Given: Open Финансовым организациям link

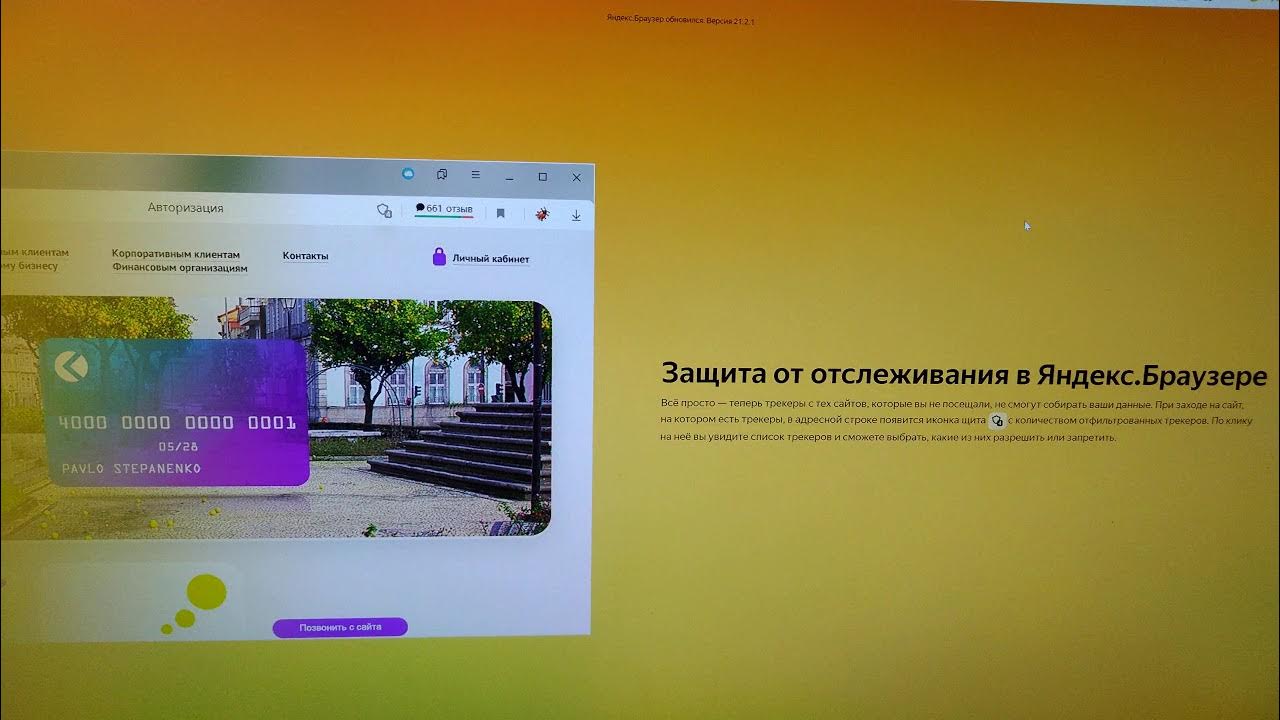Looking at the screenshot, I should (180, 267).
